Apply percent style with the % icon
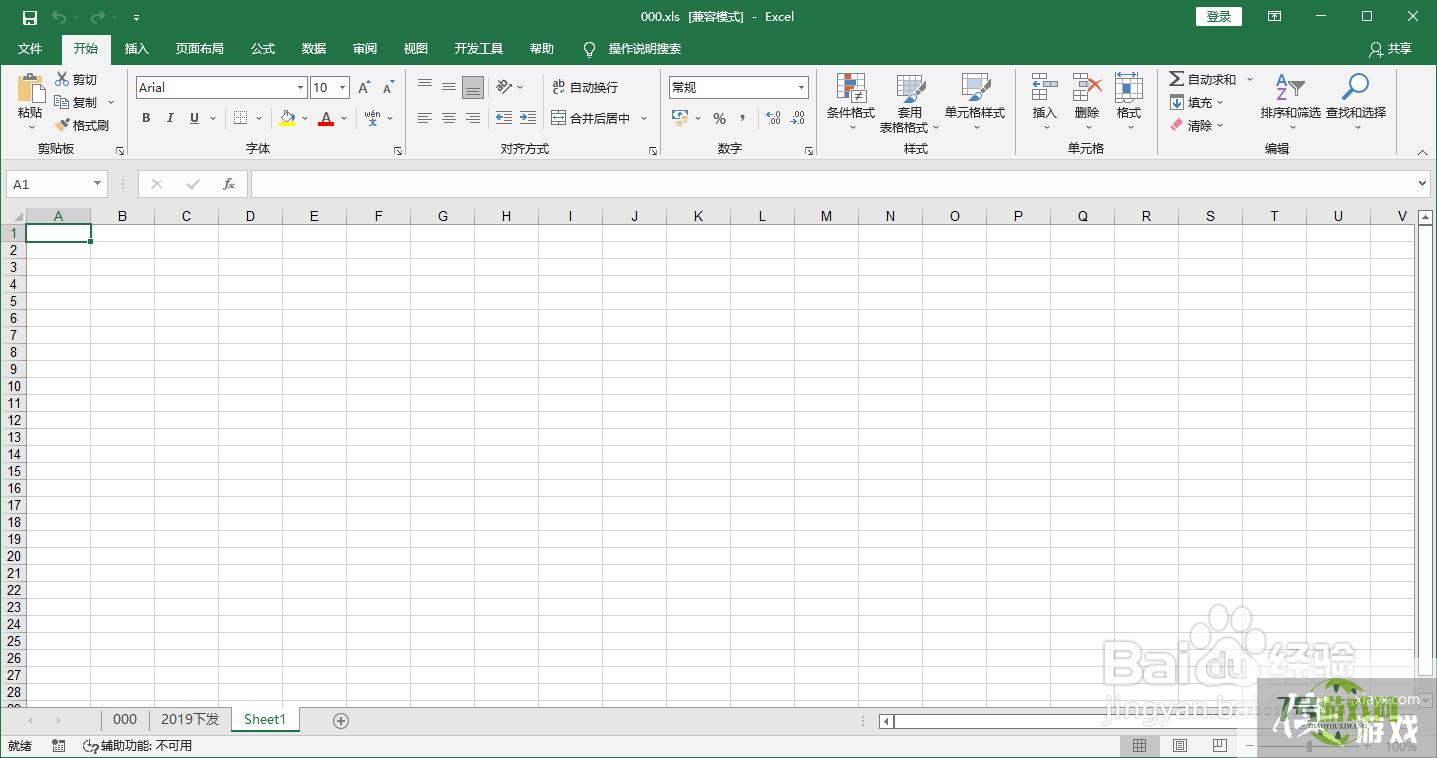Viewport: 1437px width, 758px height. (719, 118)
